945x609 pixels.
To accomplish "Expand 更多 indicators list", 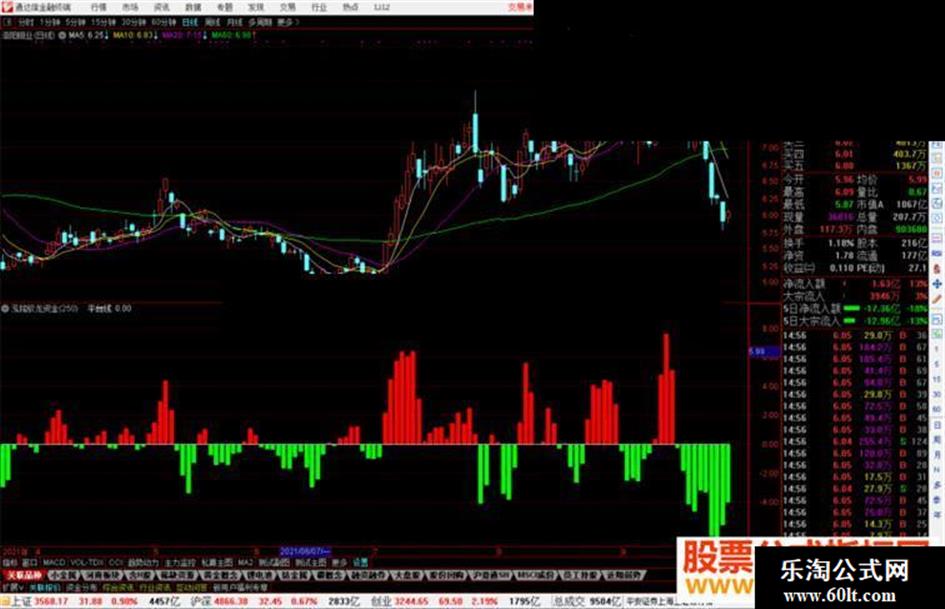I will tap(339, 562).
